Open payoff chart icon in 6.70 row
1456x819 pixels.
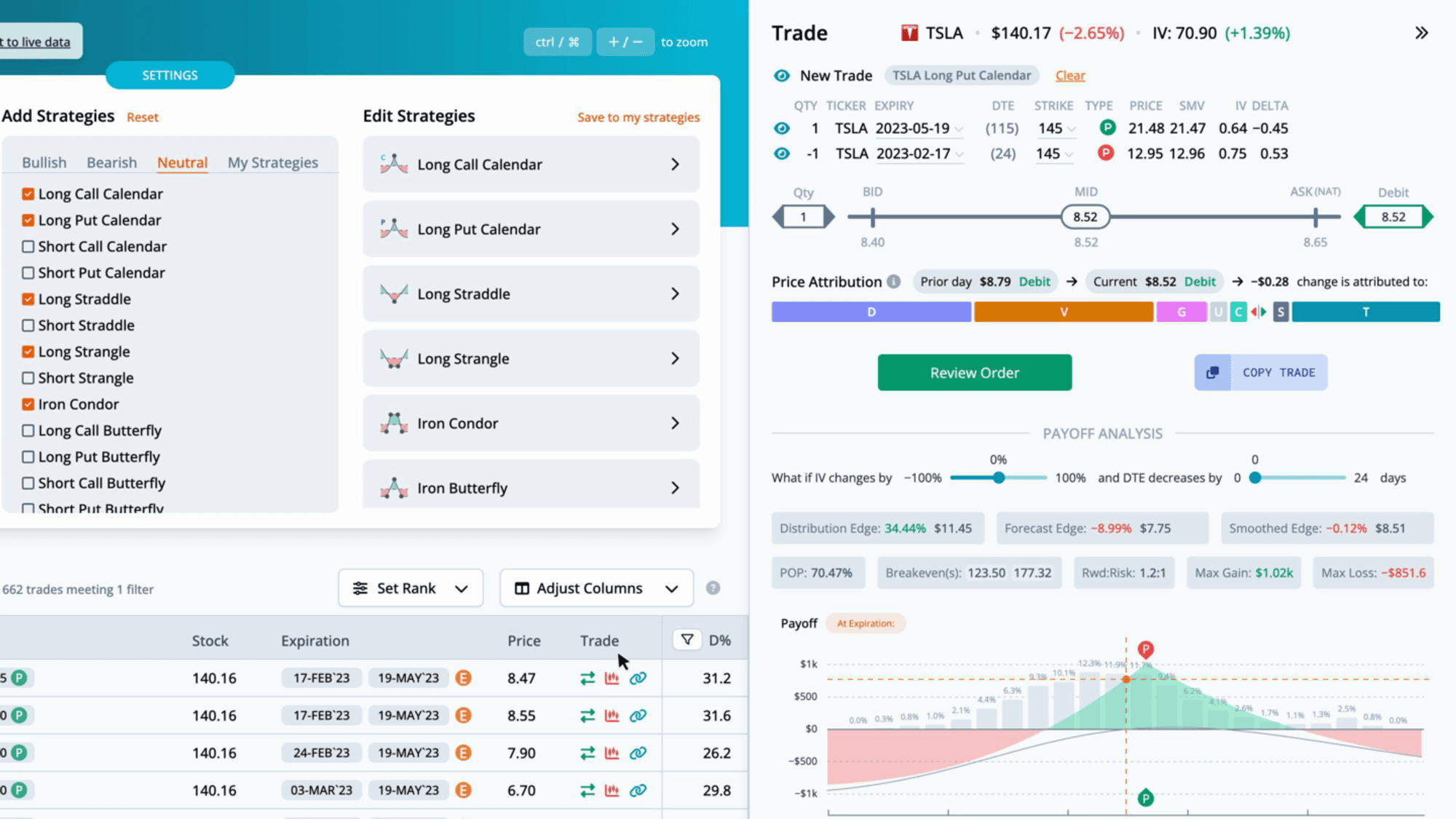click(x=612, y=791)
